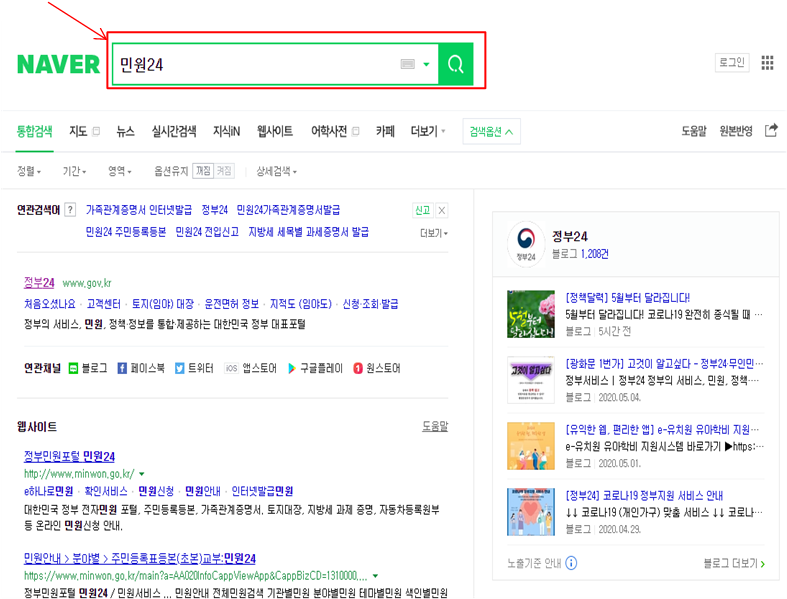Click the 로그인 button
The width and height of the screenshot is (787, 599).
point(732,62)
